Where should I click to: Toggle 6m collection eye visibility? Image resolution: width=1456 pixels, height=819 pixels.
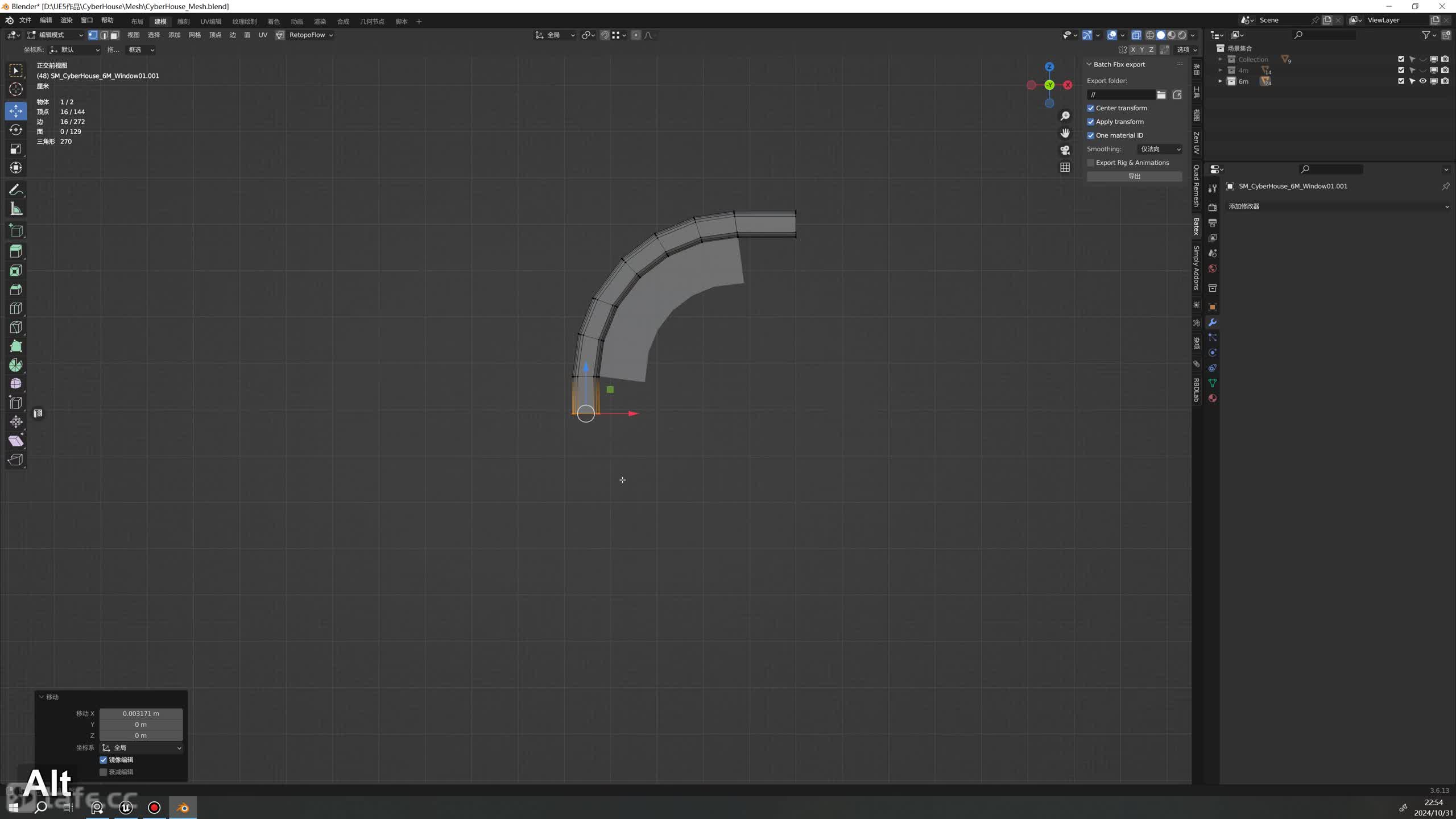pyautogui.click(x=1422, y=81)
